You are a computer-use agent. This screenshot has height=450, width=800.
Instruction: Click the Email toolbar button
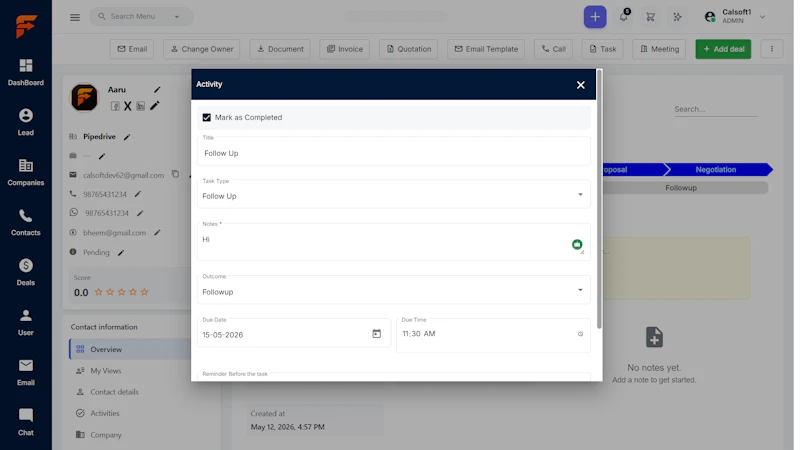132,49
